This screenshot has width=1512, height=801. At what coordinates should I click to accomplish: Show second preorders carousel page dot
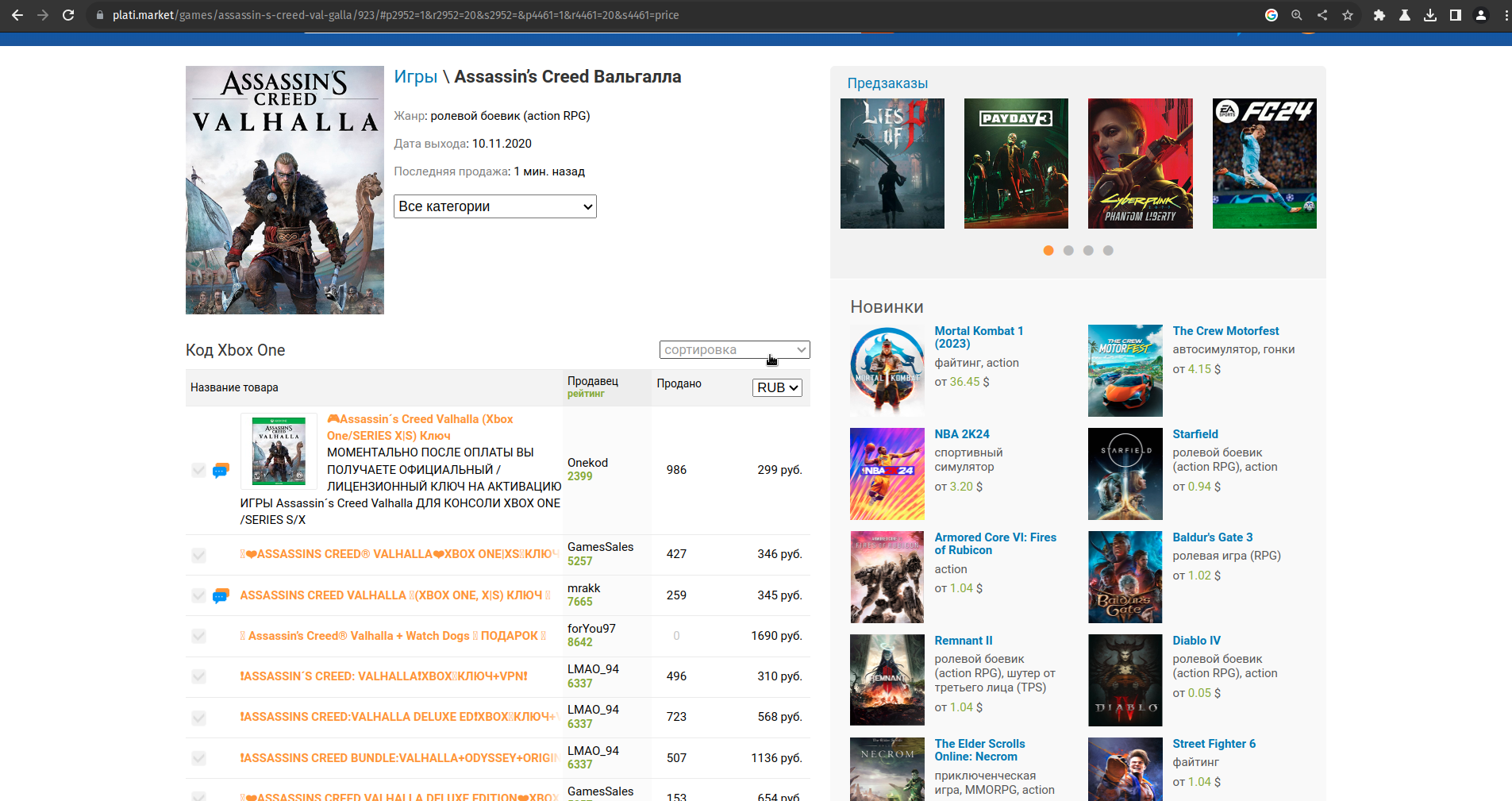pos(1068,250)
